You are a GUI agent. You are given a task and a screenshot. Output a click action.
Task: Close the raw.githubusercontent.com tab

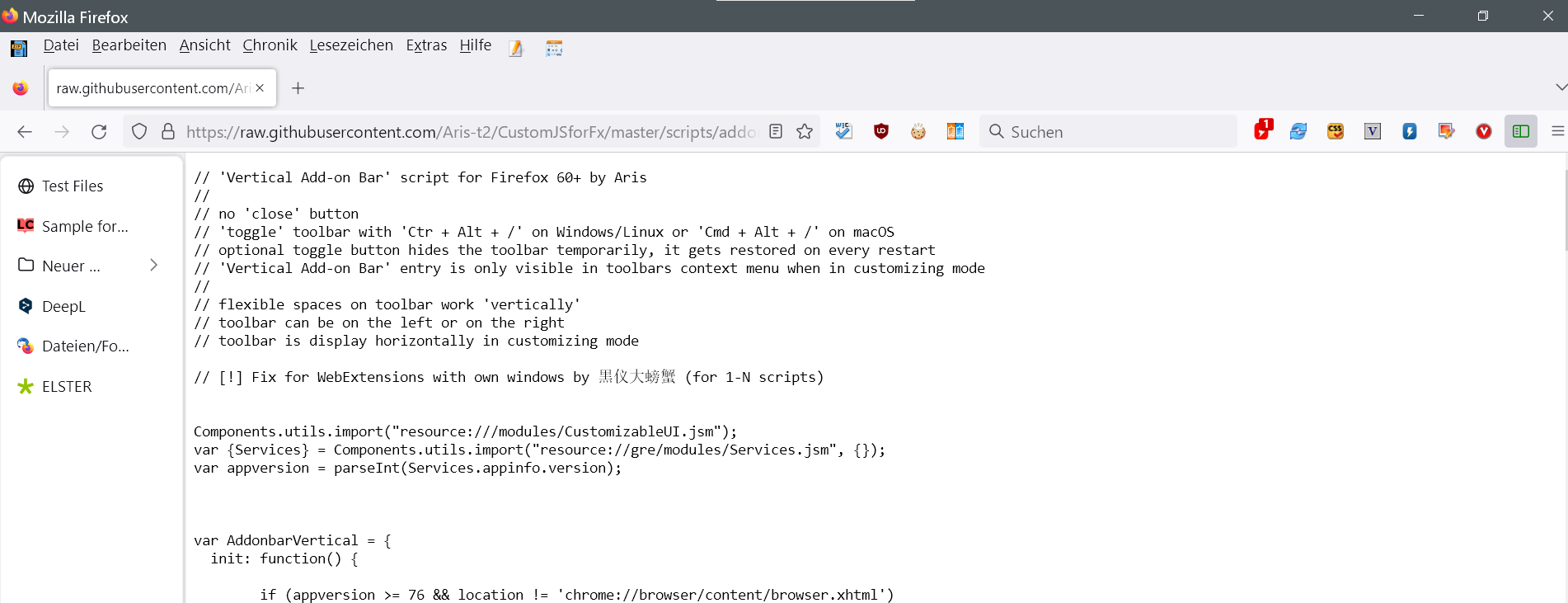(260, 88)
